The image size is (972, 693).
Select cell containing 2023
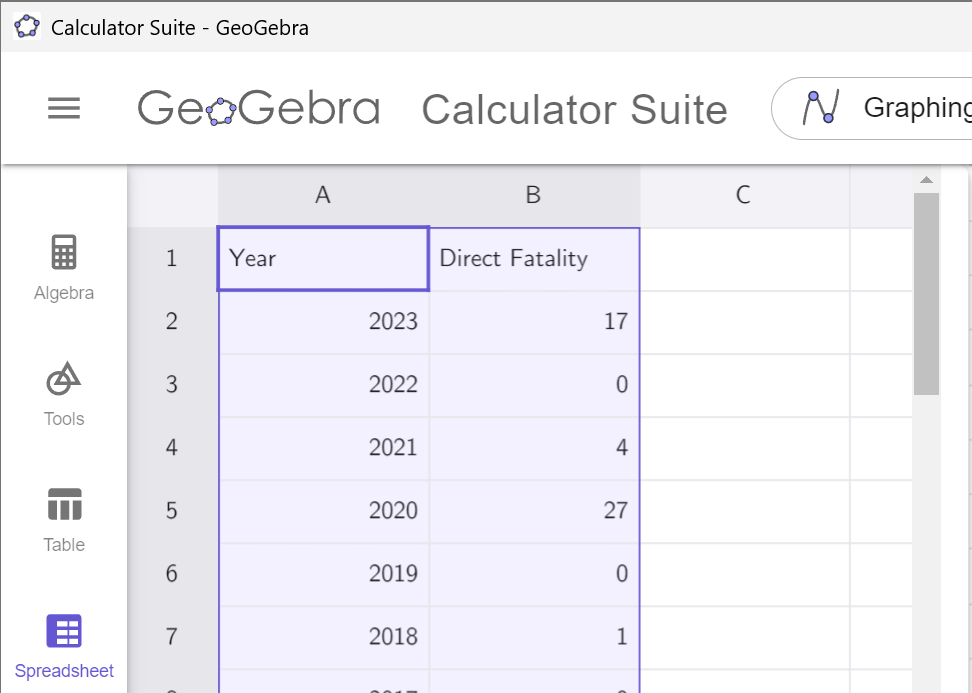pyautogui.click(x=324, y=322)
